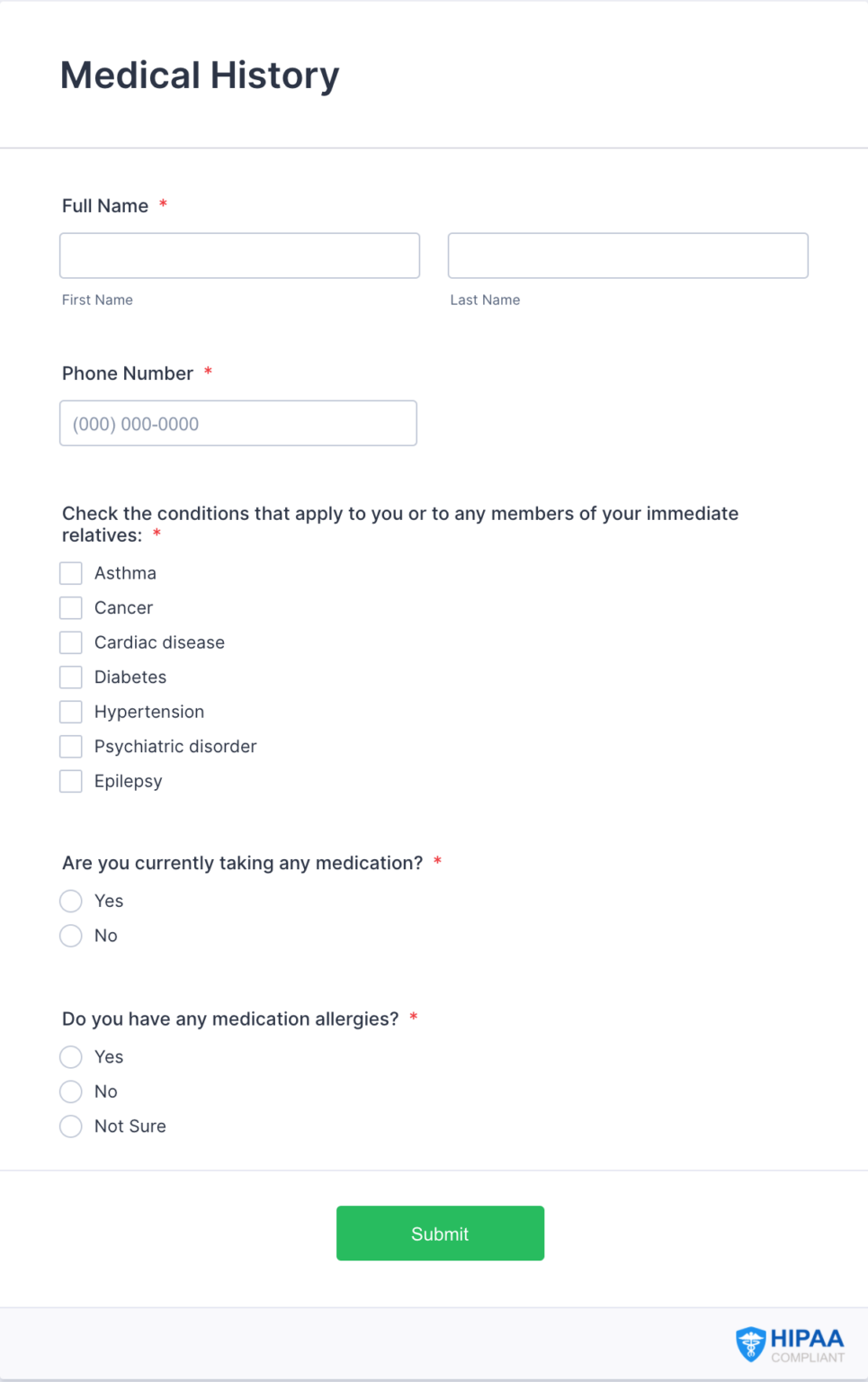Click the HIPAA Compliant badge icon
The width and height of the screenshot is (868, 1382).
(x=789, y=1345)
